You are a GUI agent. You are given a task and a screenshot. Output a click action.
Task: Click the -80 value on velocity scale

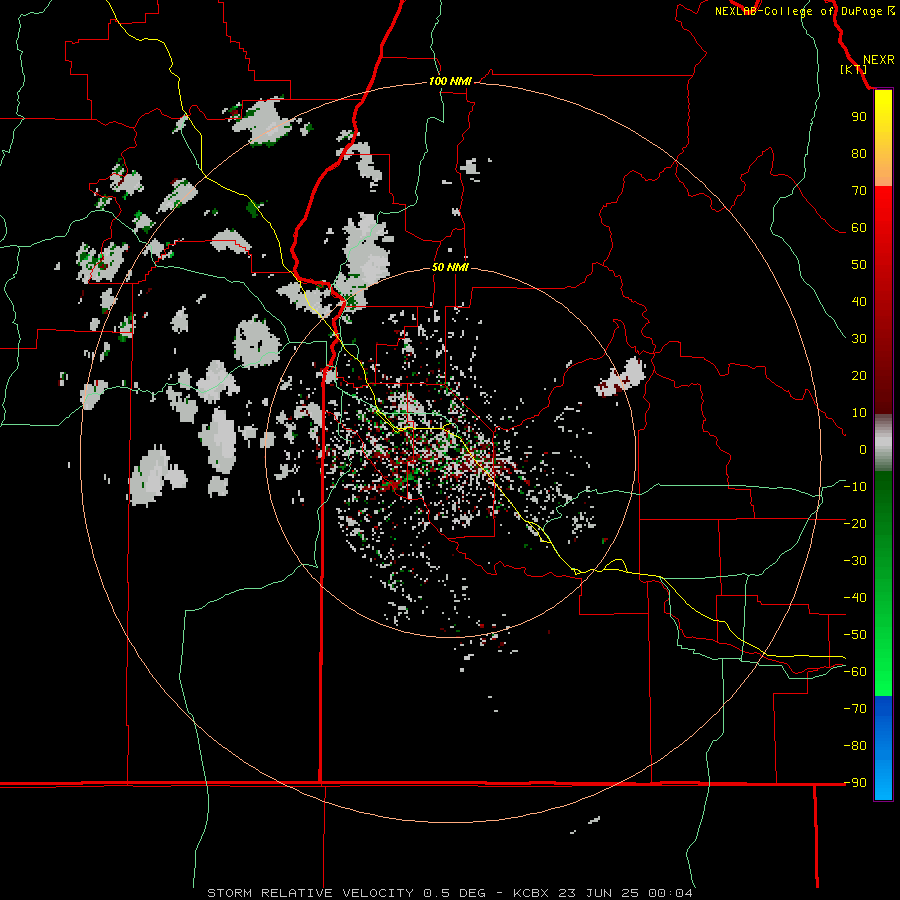coord(855,746)
